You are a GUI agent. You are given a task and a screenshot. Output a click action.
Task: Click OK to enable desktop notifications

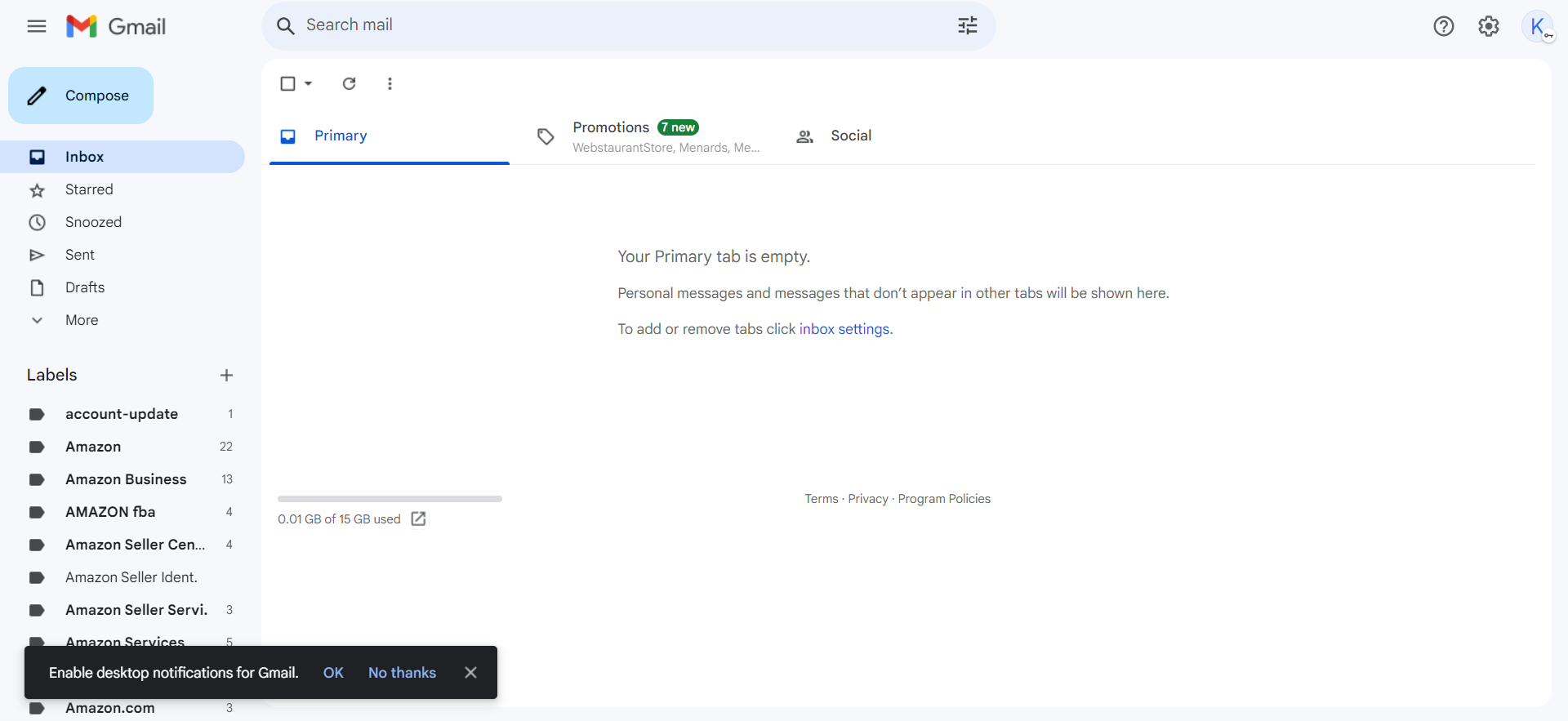[333, 672]
